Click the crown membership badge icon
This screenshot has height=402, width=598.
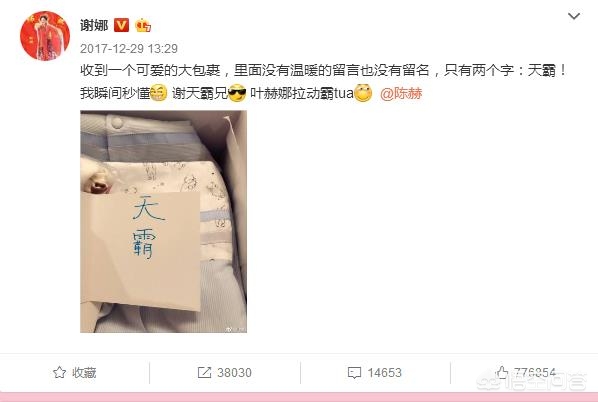tap(143, 25)
